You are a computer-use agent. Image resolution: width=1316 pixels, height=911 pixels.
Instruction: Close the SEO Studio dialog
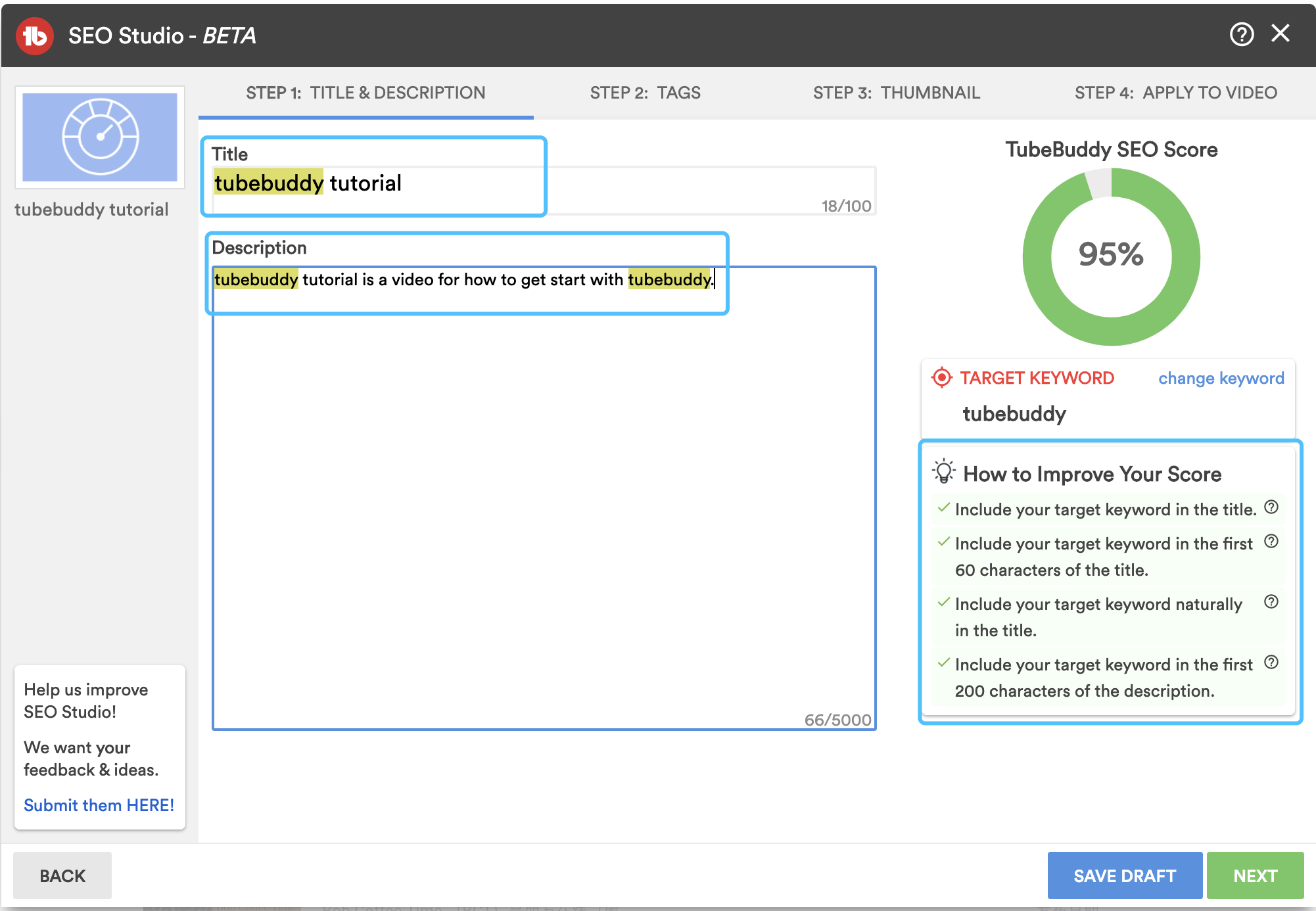(x=1281, y=33)
